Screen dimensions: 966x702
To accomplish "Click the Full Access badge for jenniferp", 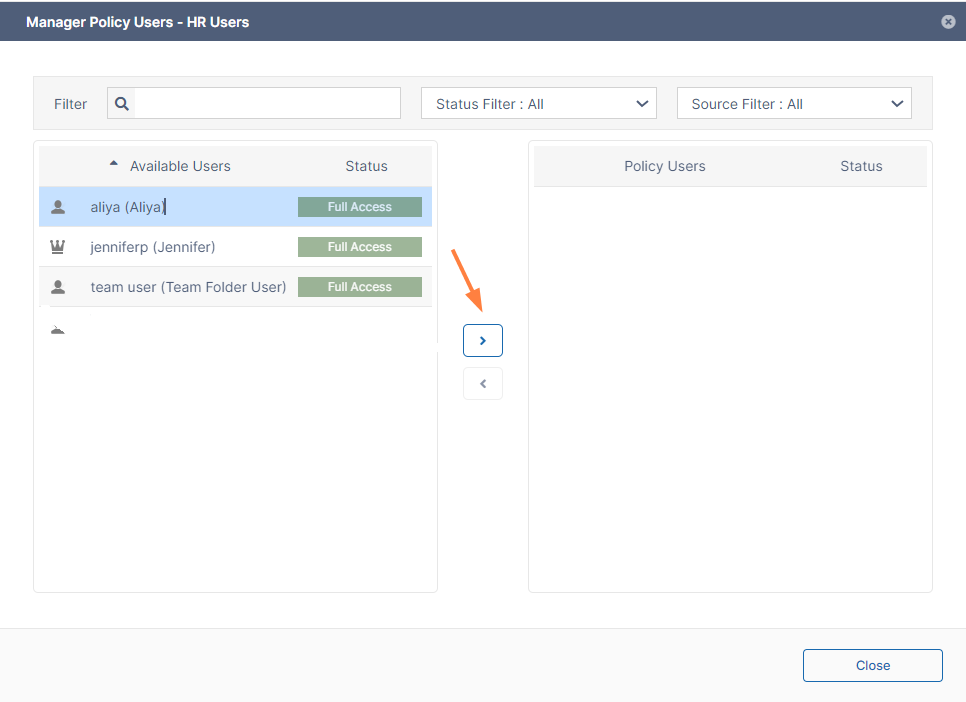I will point(360,247).
